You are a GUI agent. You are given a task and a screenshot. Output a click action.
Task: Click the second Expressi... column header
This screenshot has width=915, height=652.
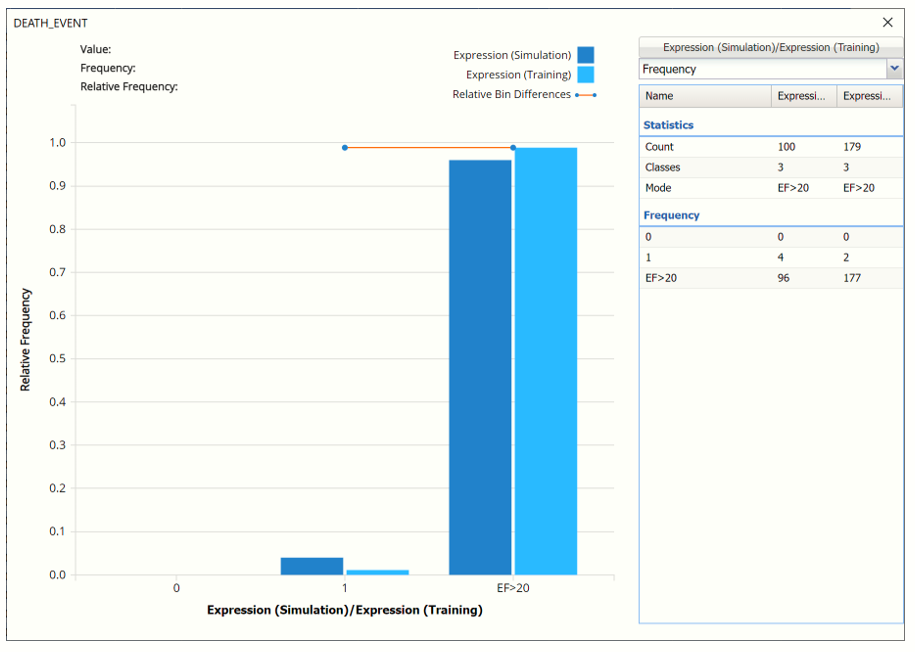869,96
